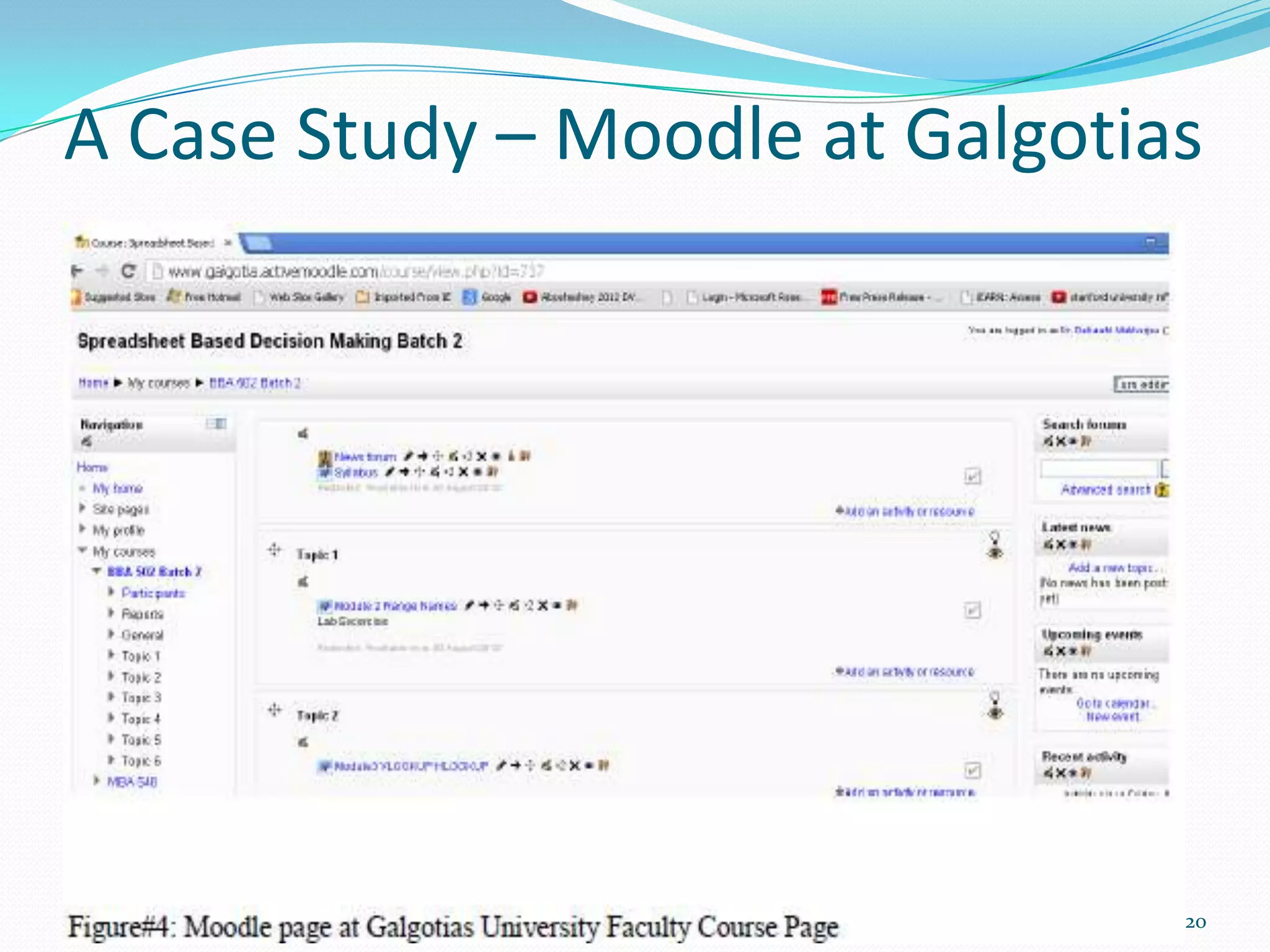Click the pencil icon for Module3 VLOOKUP HLOOKUP

coord(501,766)
